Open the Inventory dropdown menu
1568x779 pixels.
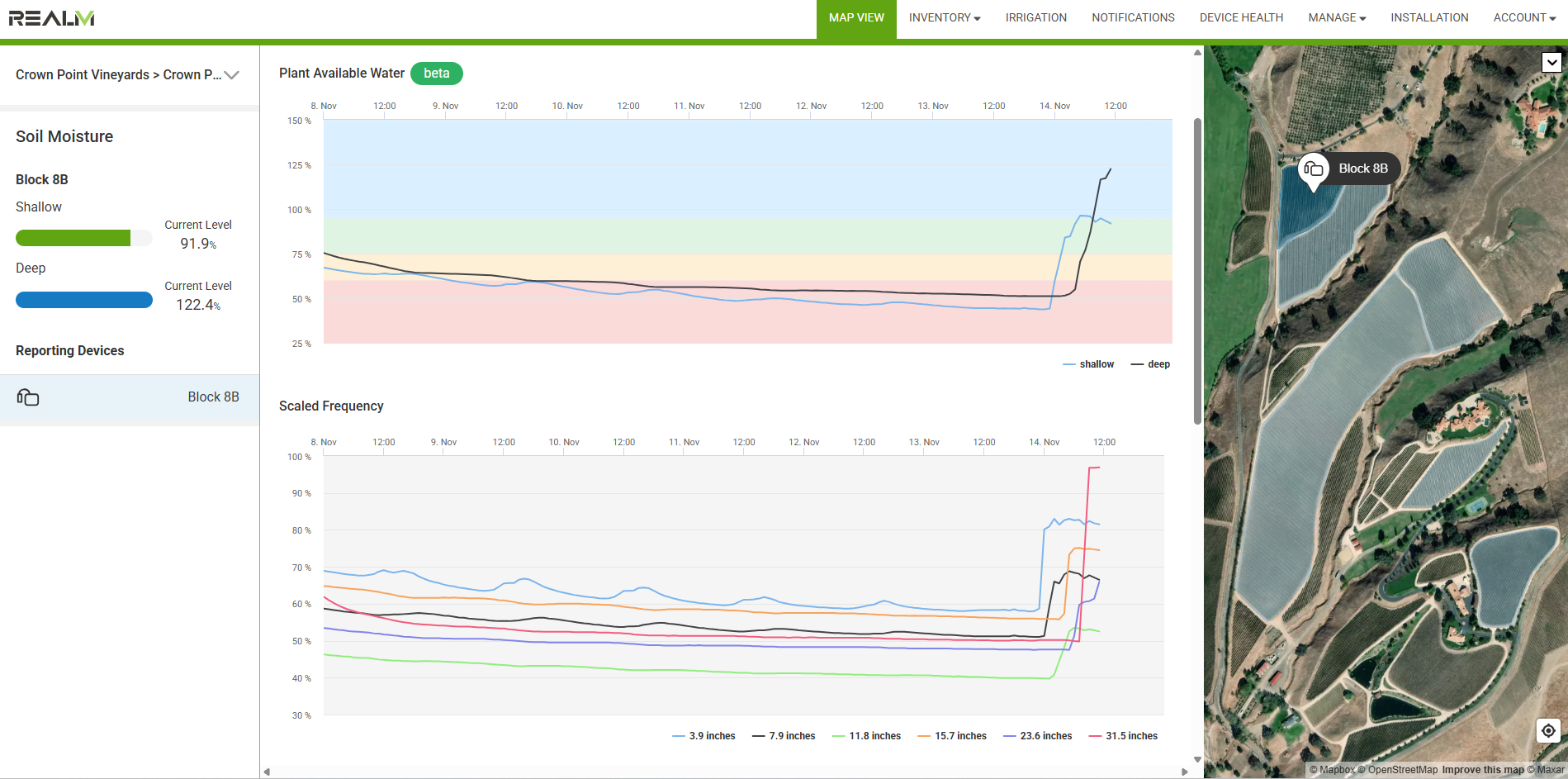(x=944, y=18)
